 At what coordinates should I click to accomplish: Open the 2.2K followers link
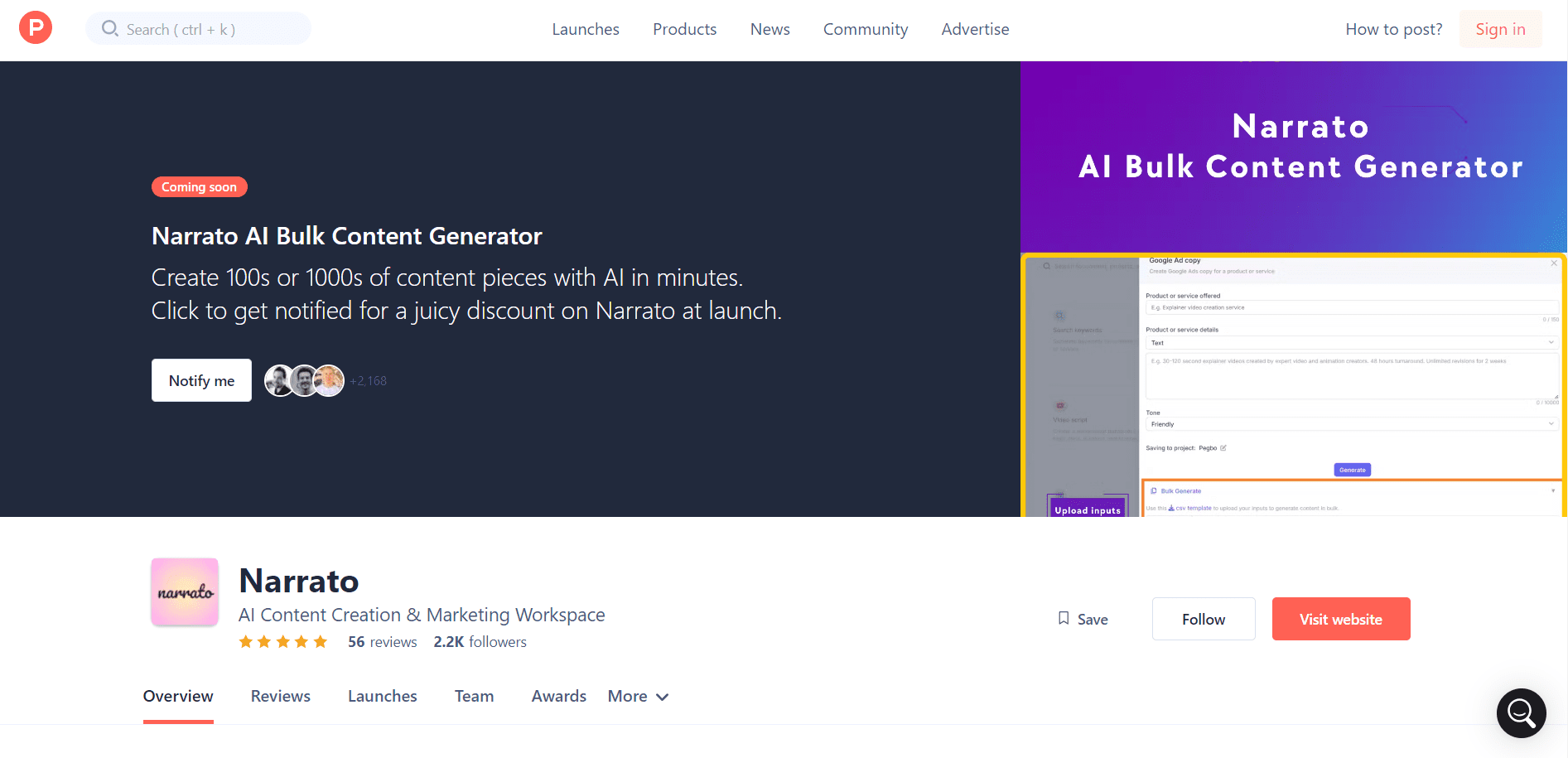pos(480,642)
